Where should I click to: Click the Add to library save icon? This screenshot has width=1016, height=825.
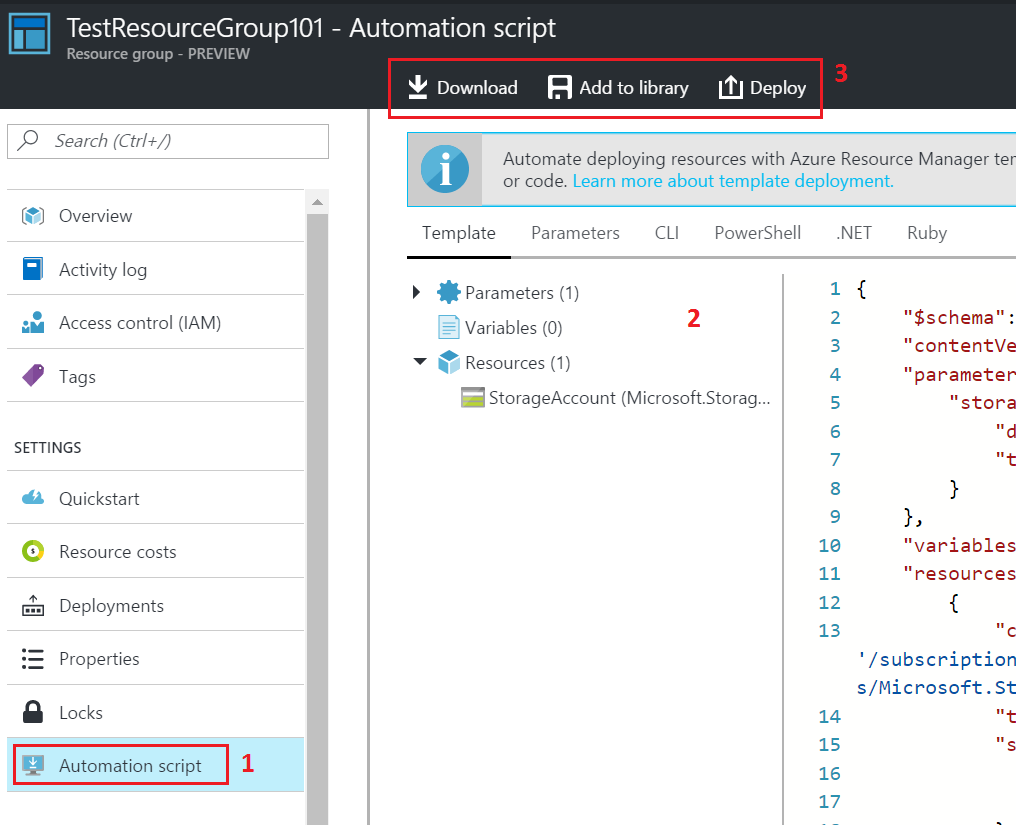[x=560, y=87]
